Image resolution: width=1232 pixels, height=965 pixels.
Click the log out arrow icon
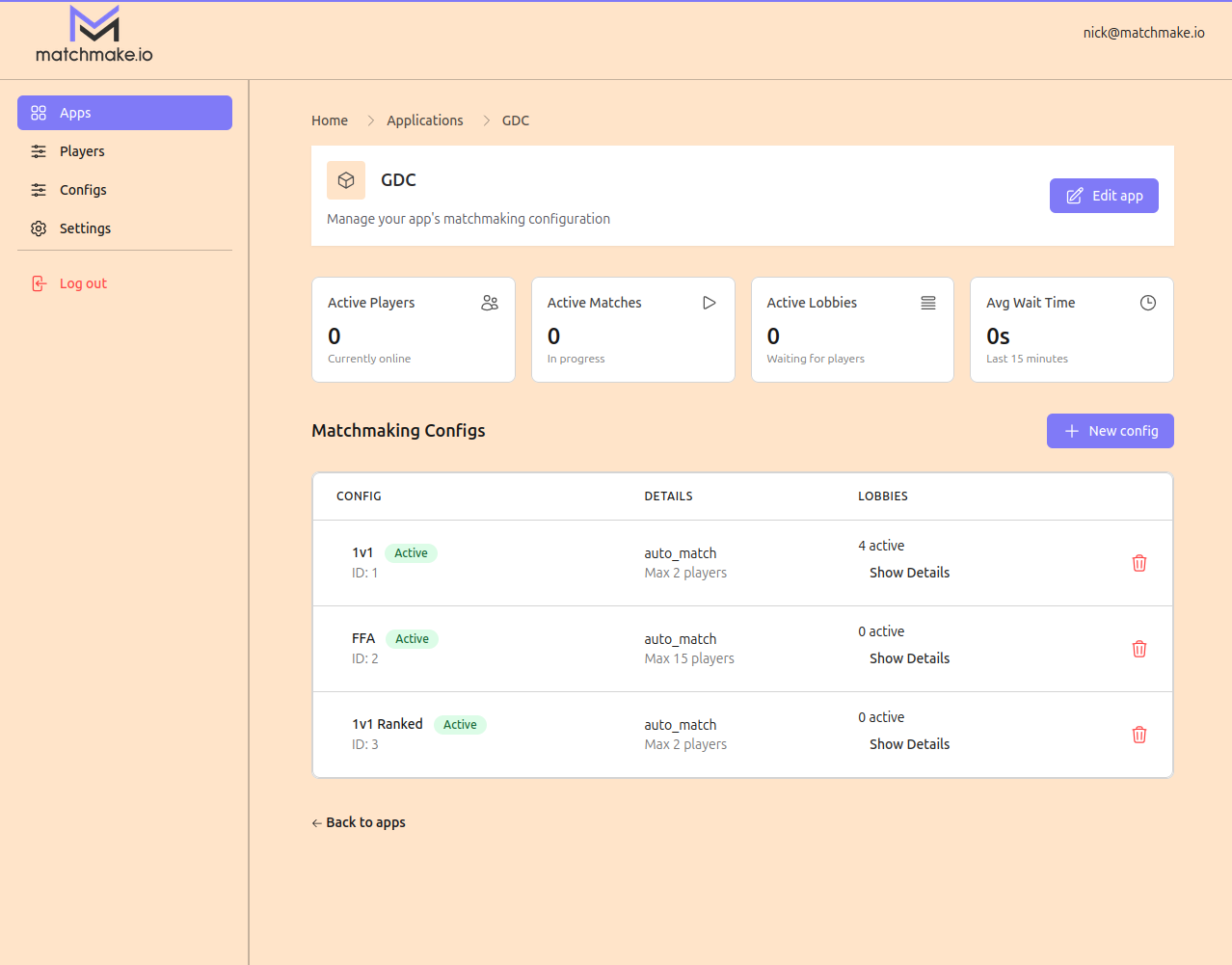pos(39,282)
